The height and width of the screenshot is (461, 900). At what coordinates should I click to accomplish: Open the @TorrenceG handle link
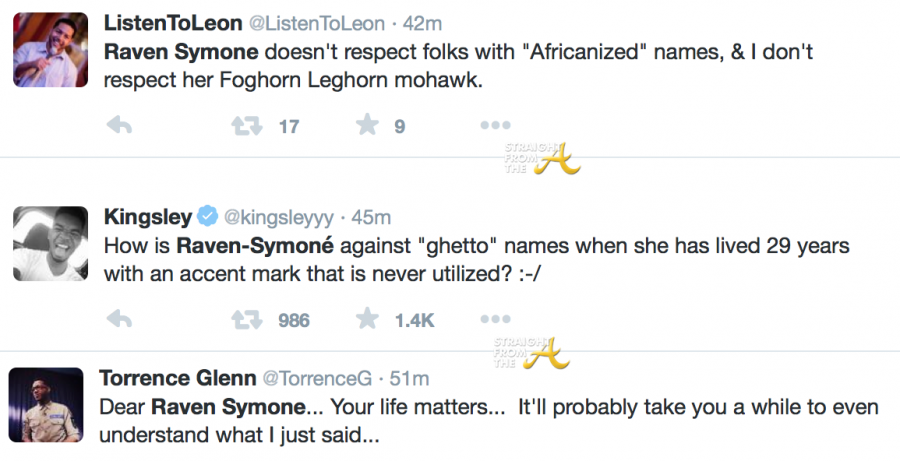(x=317, y=378)
